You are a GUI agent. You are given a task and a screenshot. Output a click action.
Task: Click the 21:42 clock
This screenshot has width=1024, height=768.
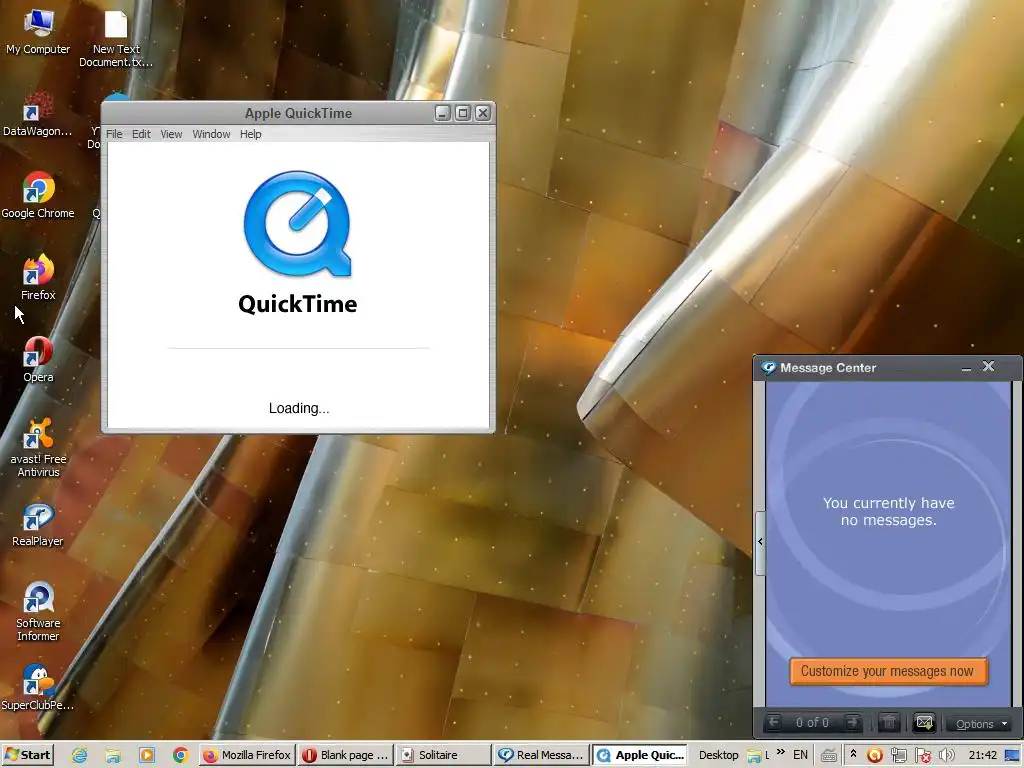coord(983,756)
